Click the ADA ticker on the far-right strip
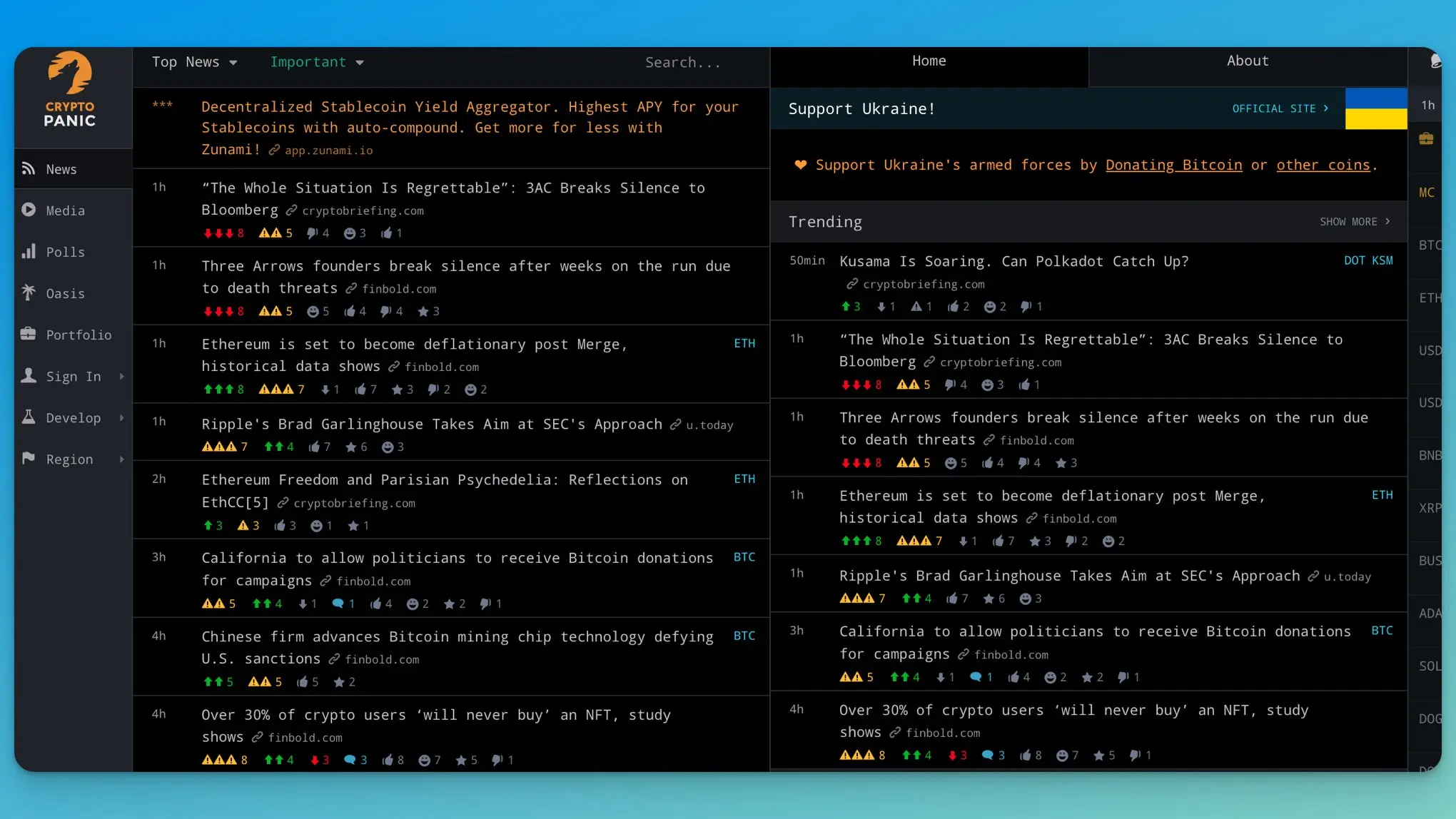The width and height of the screenshot is (1456, 819). 1430,614
